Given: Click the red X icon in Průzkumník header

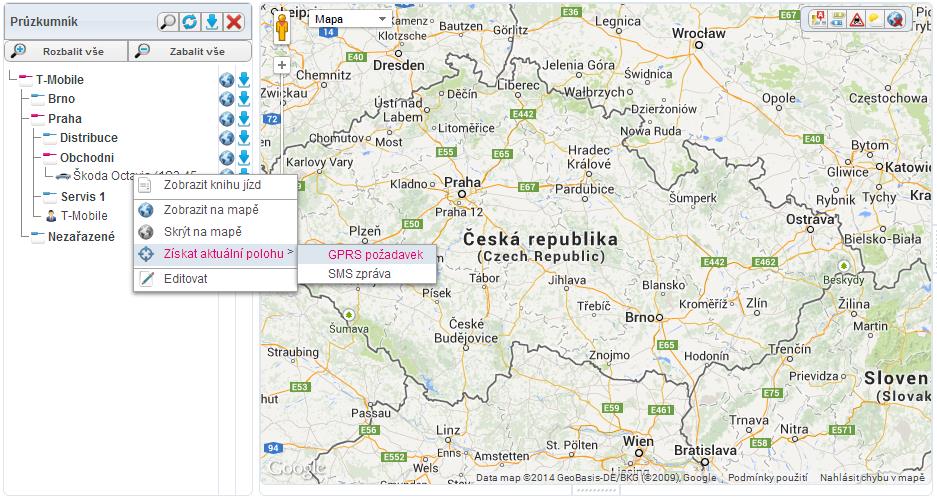Looking at the screenshot, I should click(x=234, y=22).
